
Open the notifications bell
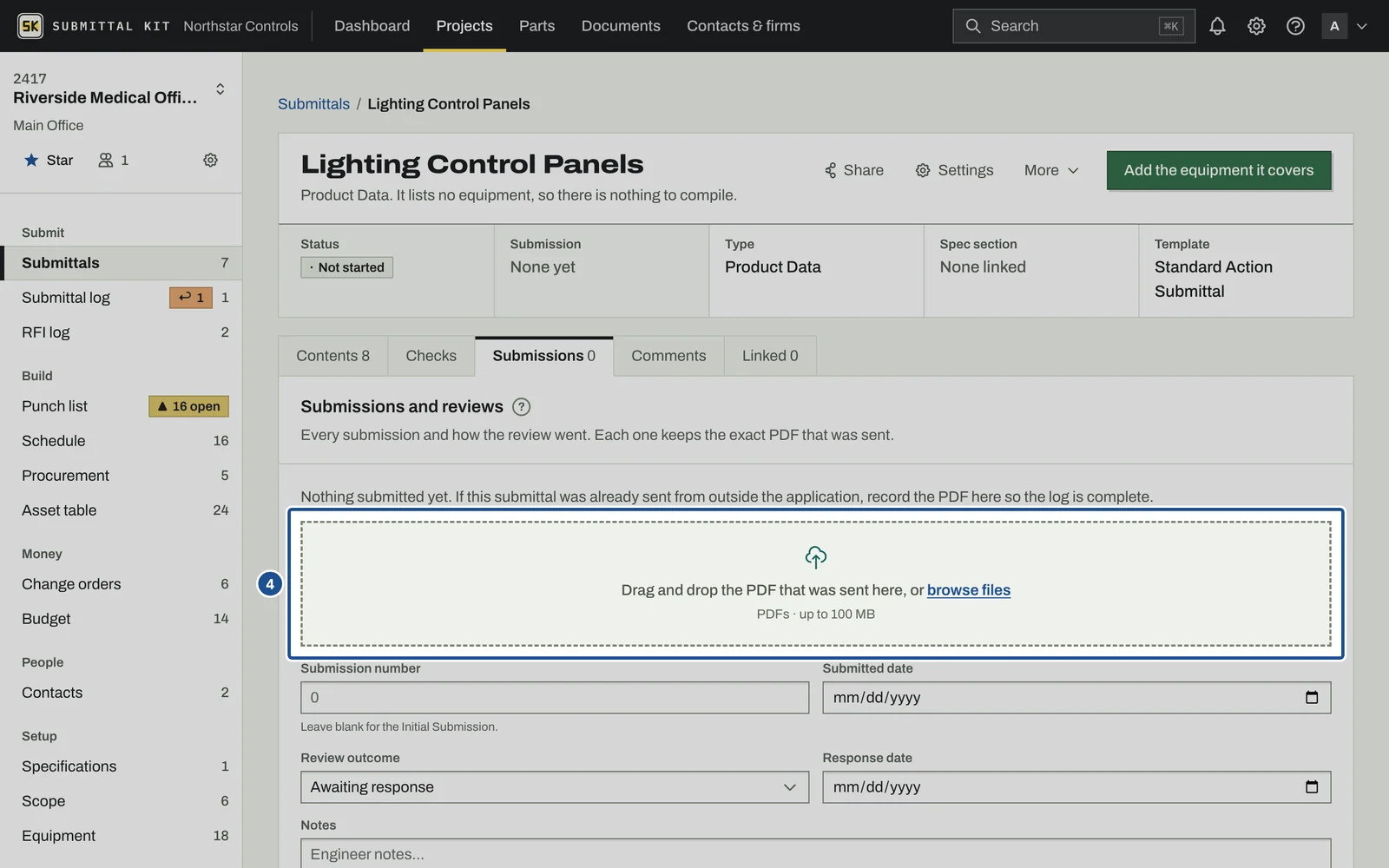1217,26
